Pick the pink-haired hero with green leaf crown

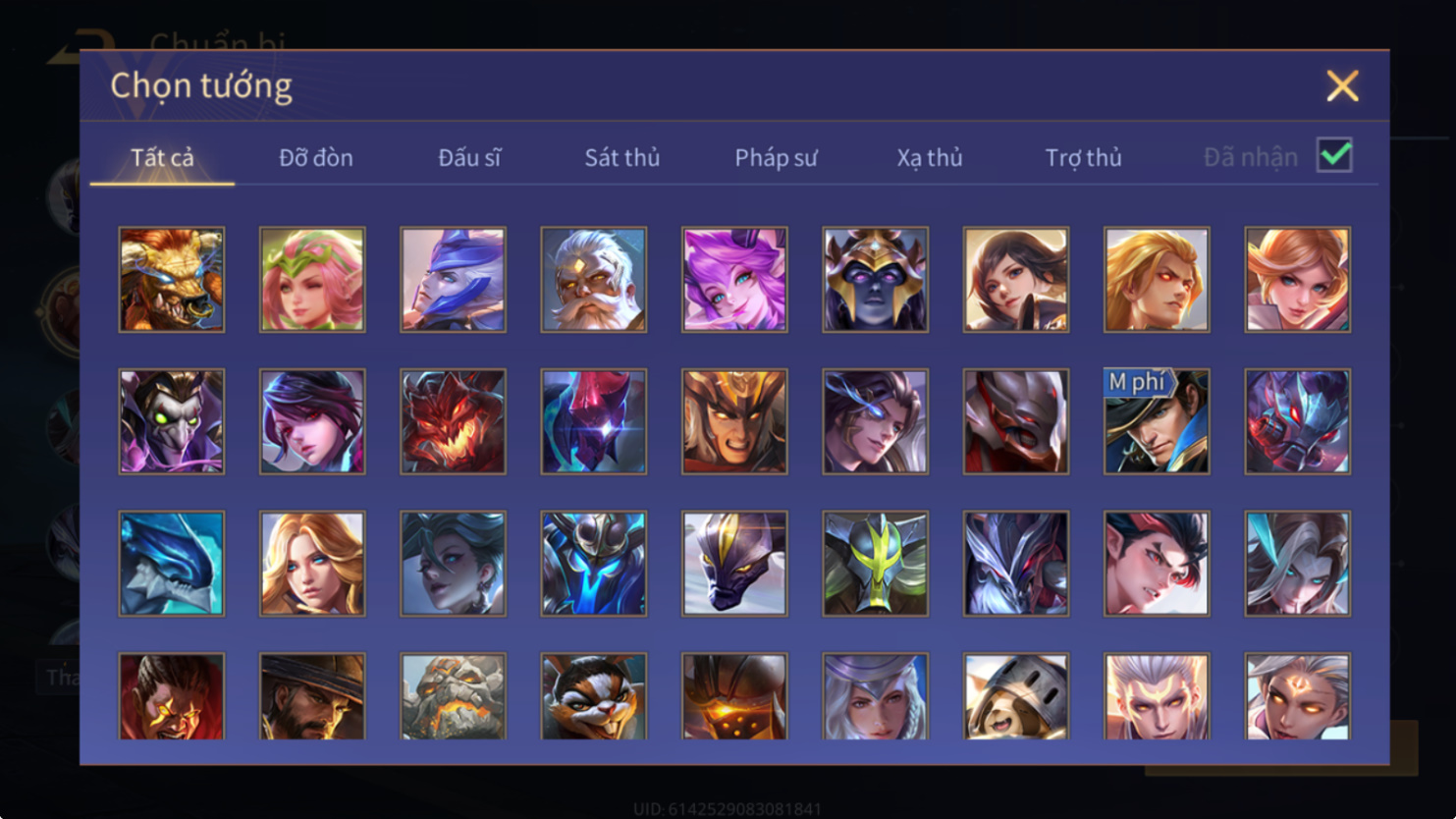pyautogui.click(x=312, y=280)
